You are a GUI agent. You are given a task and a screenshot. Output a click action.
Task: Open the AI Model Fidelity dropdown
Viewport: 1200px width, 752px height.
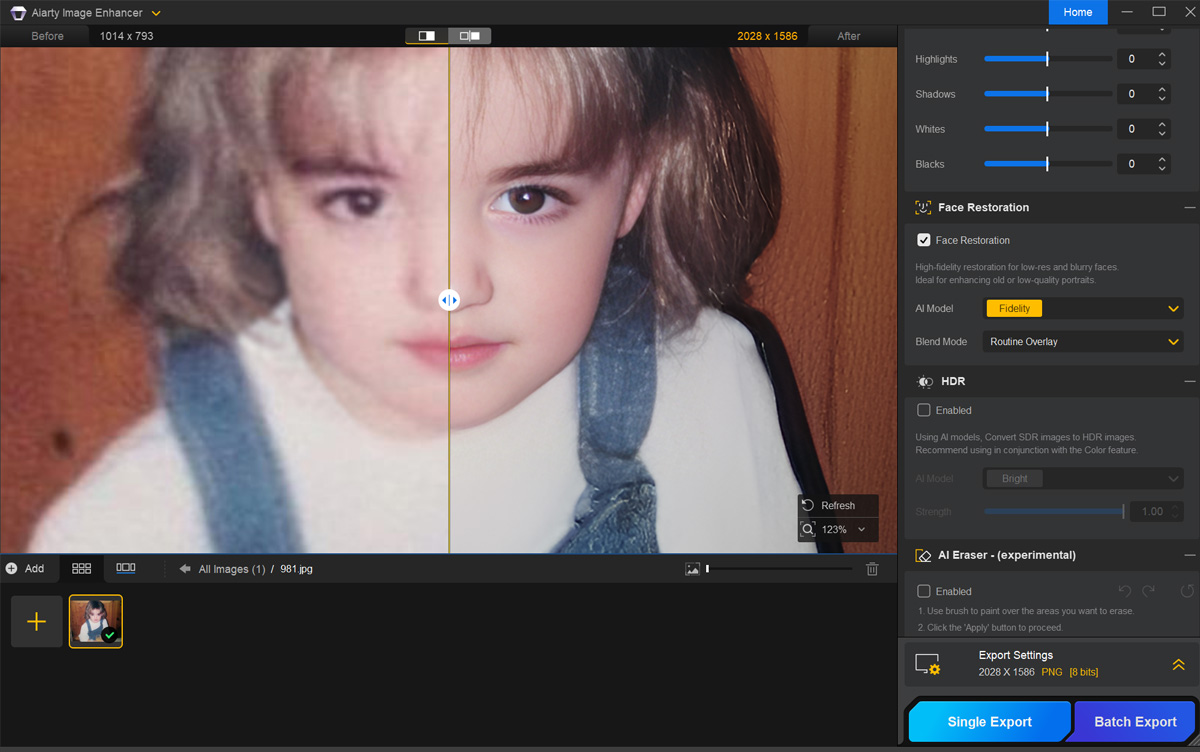(x=1084, y=309)
